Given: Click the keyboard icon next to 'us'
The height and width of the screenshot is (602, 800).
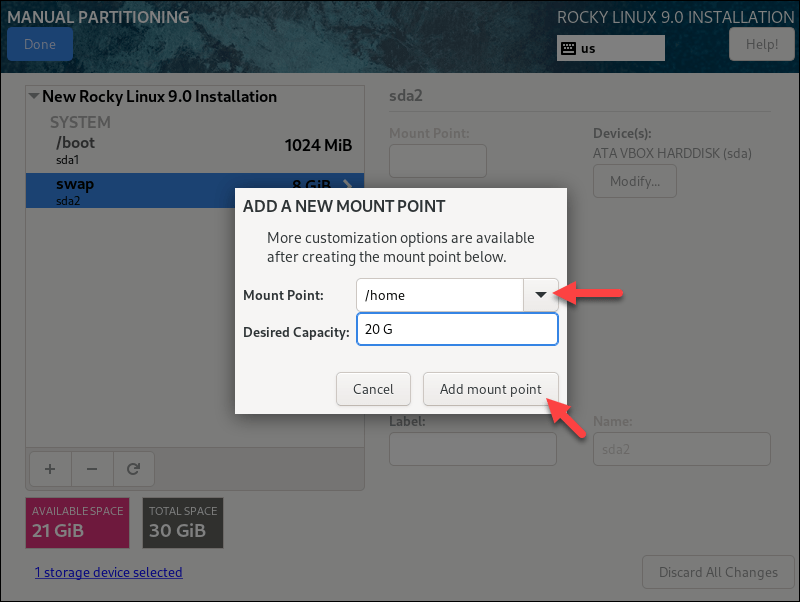Looking at the screenshot, I should (x=570, y=47).
